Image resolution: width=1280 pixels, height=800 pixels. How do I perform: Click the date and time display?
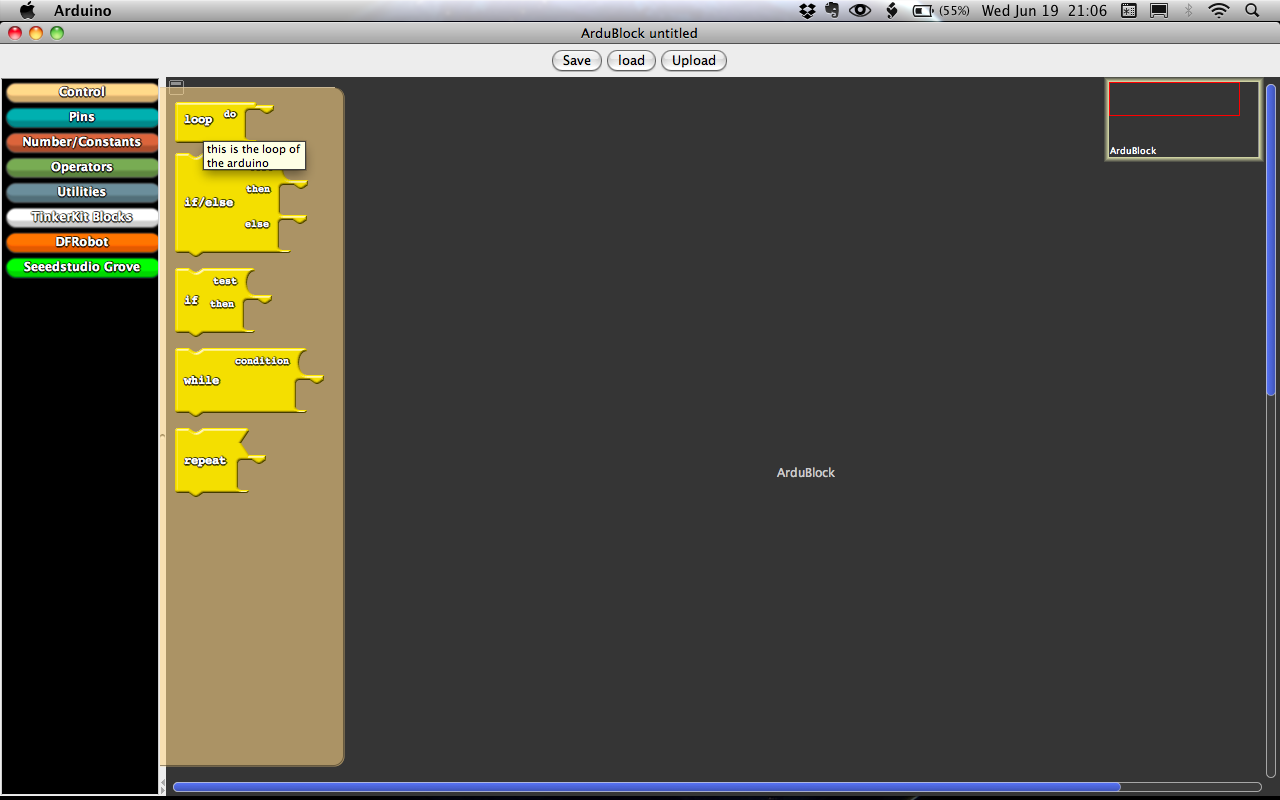[x=1044, y=11]
